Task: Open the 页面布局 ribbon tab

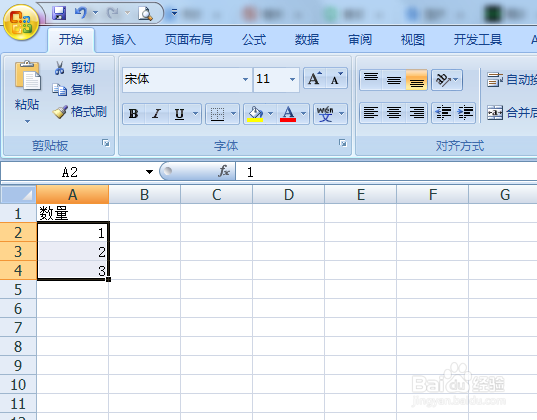Action: pyautogui.click(x=189, y=40)
